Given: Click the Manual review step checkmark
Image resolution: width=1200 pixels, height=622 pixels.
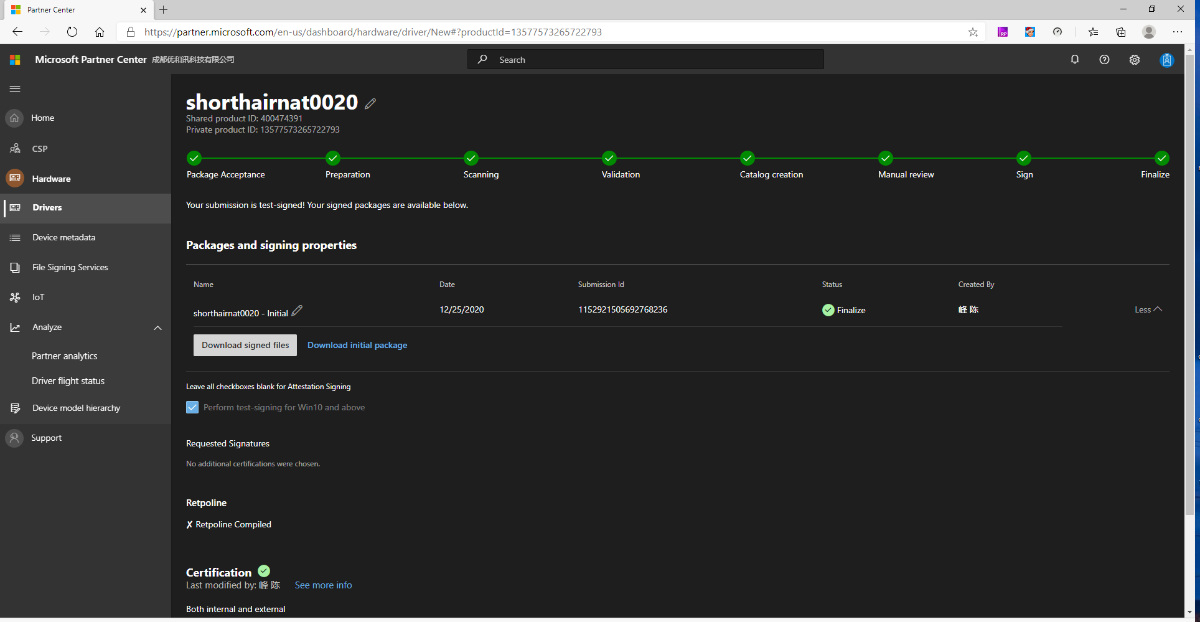Looking at the screenshot, I should (885, 158).
